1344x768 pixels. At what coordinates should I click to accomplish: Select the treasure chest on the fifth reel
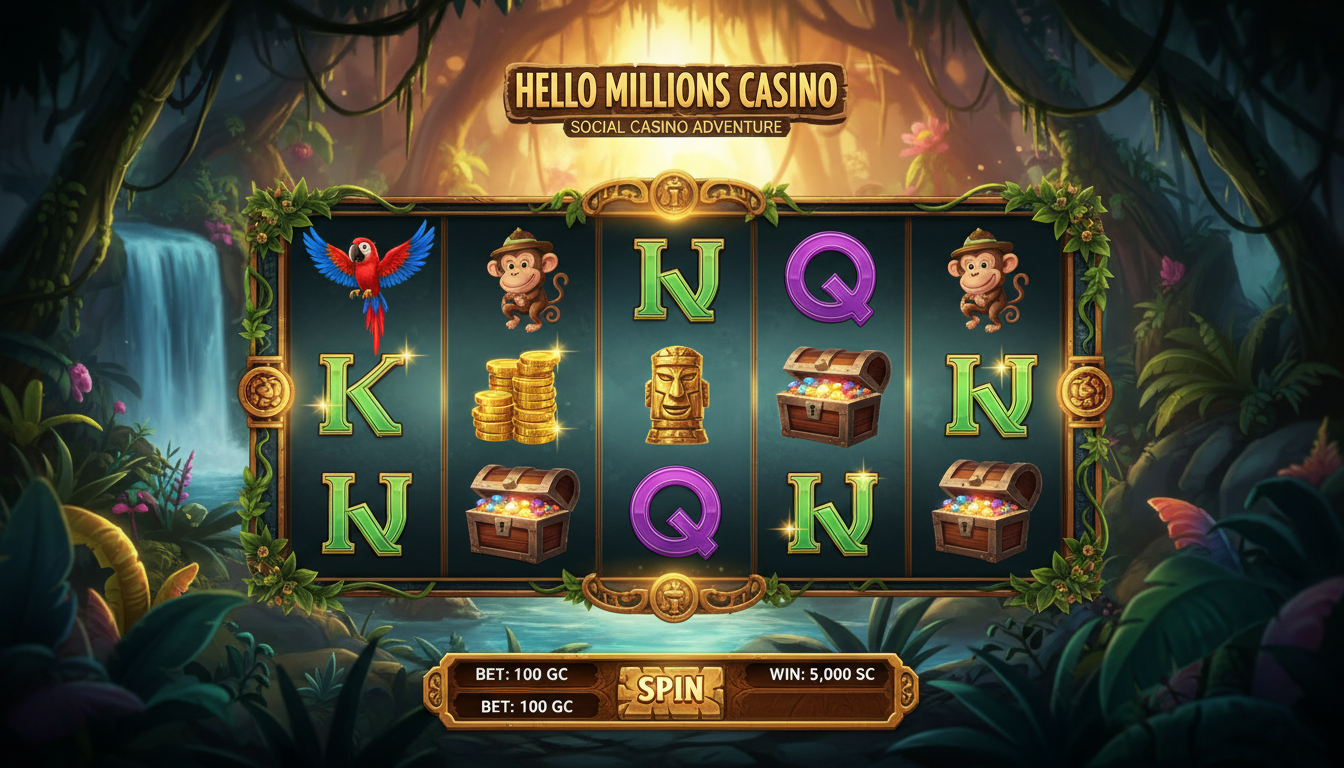click(986, 510)
